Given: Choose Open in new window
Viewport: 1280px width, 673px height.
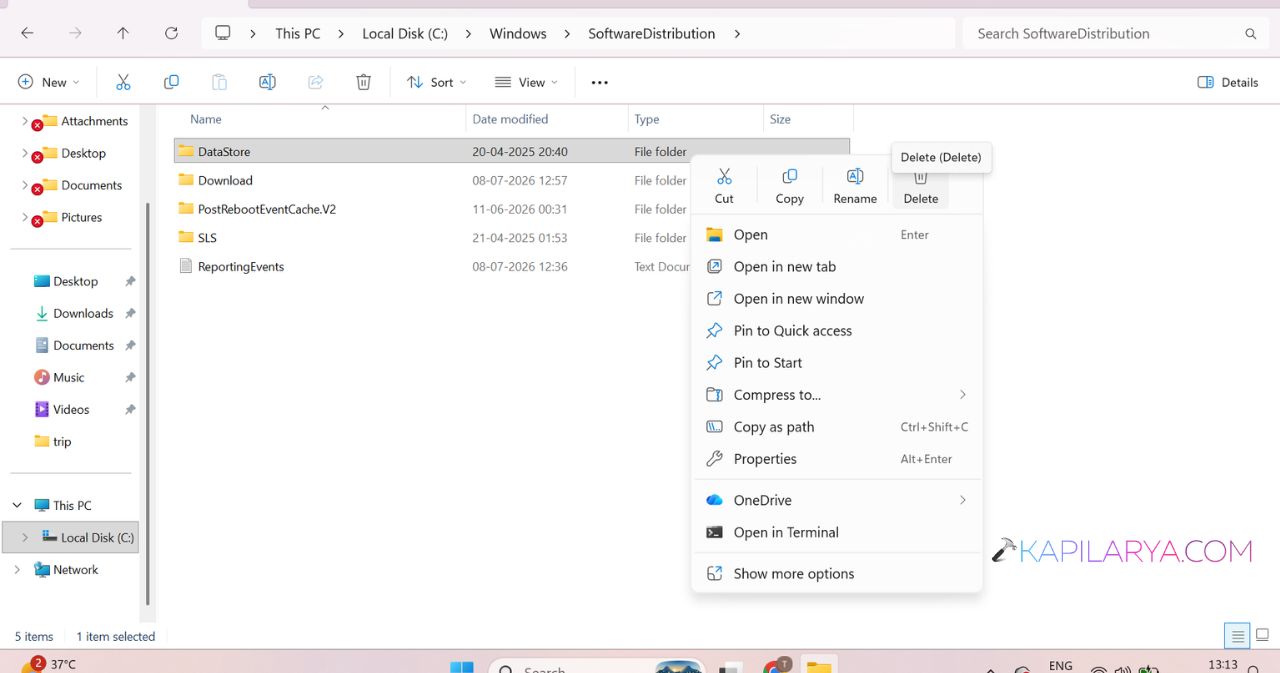Looking at the screenshot, I should [837, 298].
